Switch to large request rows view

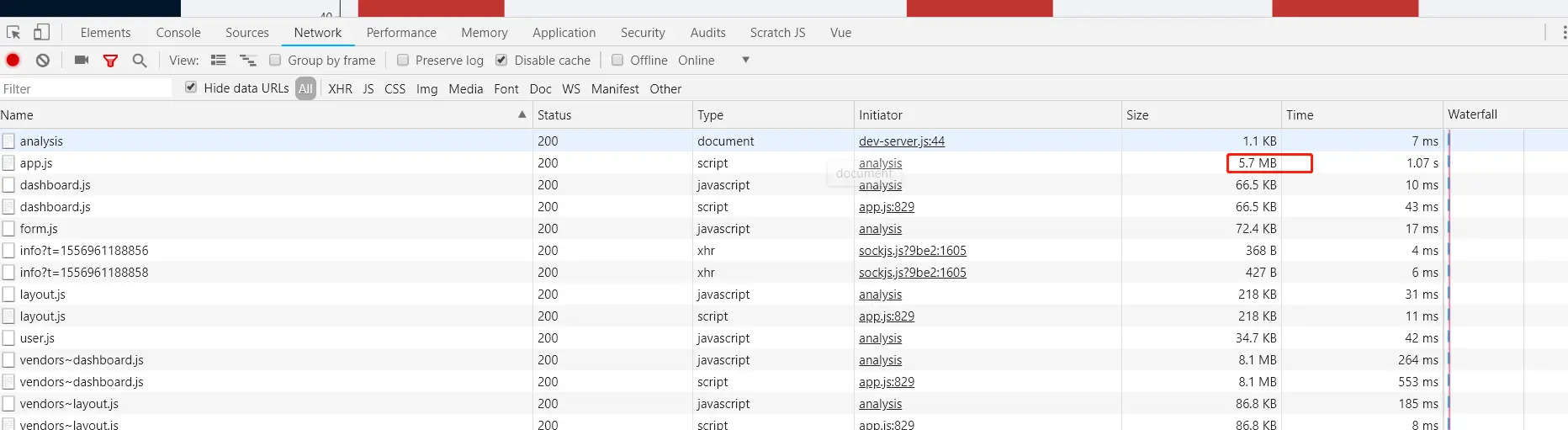pyautogui.click(x=219, y=60)
